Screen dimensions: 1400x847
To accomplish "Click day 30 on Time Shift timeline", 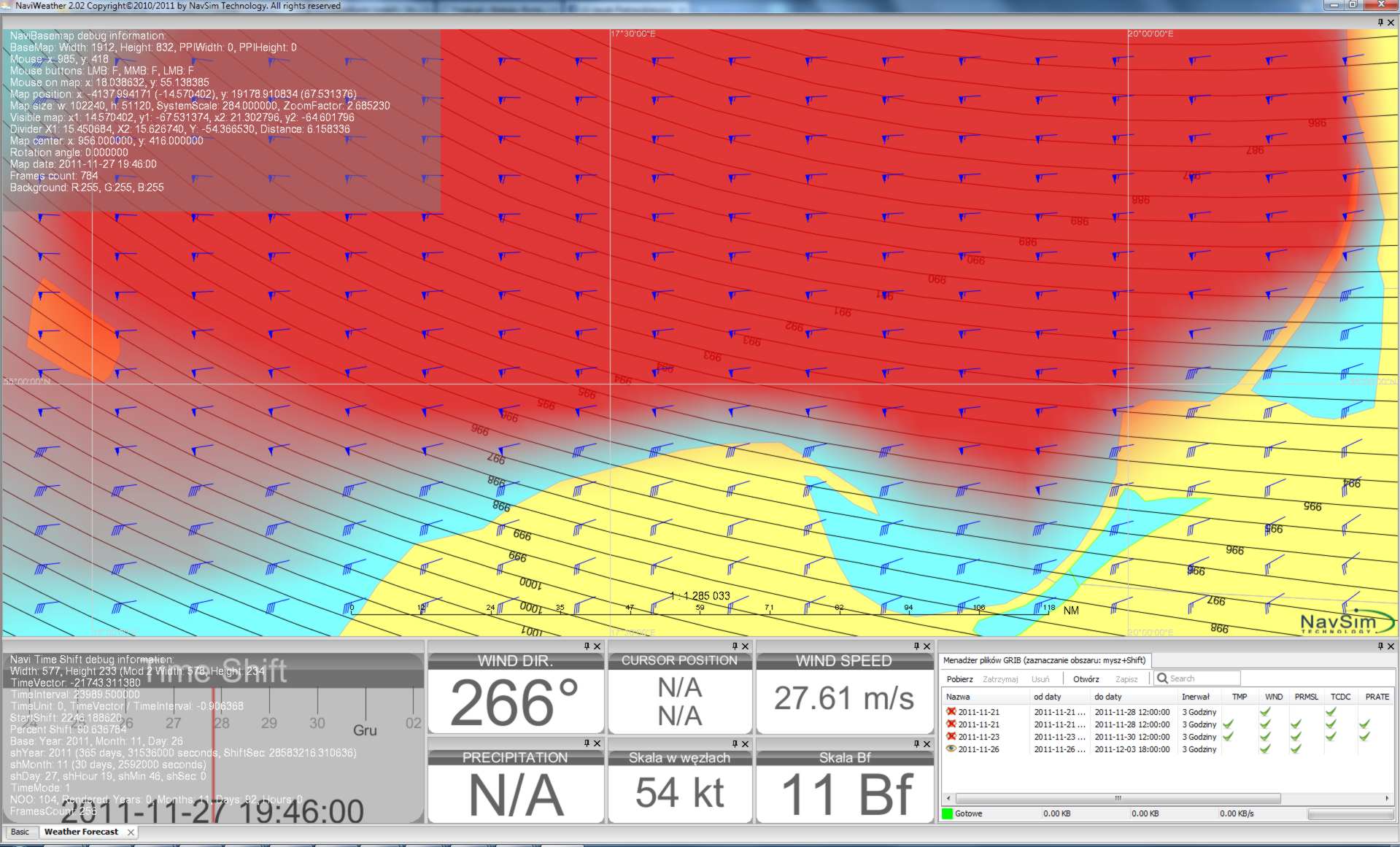I will [x=317, y=723].
